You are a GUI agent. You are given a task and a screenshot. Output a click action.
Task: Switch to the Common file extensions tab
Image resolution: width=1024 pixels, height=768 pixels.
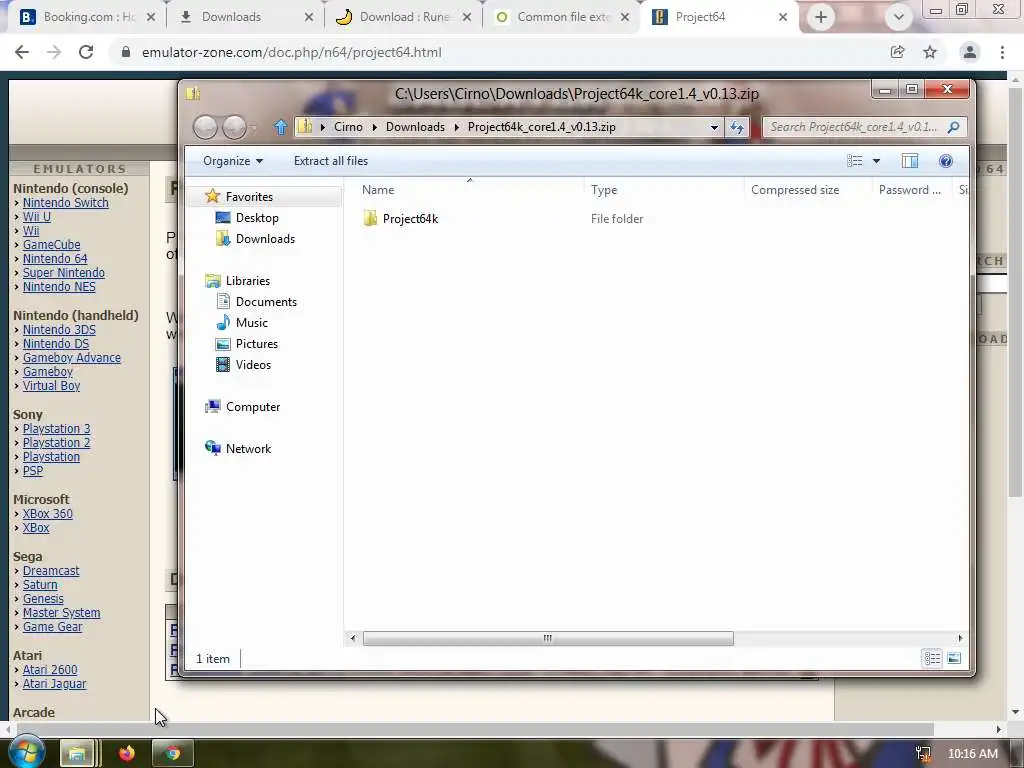[562, 17]
